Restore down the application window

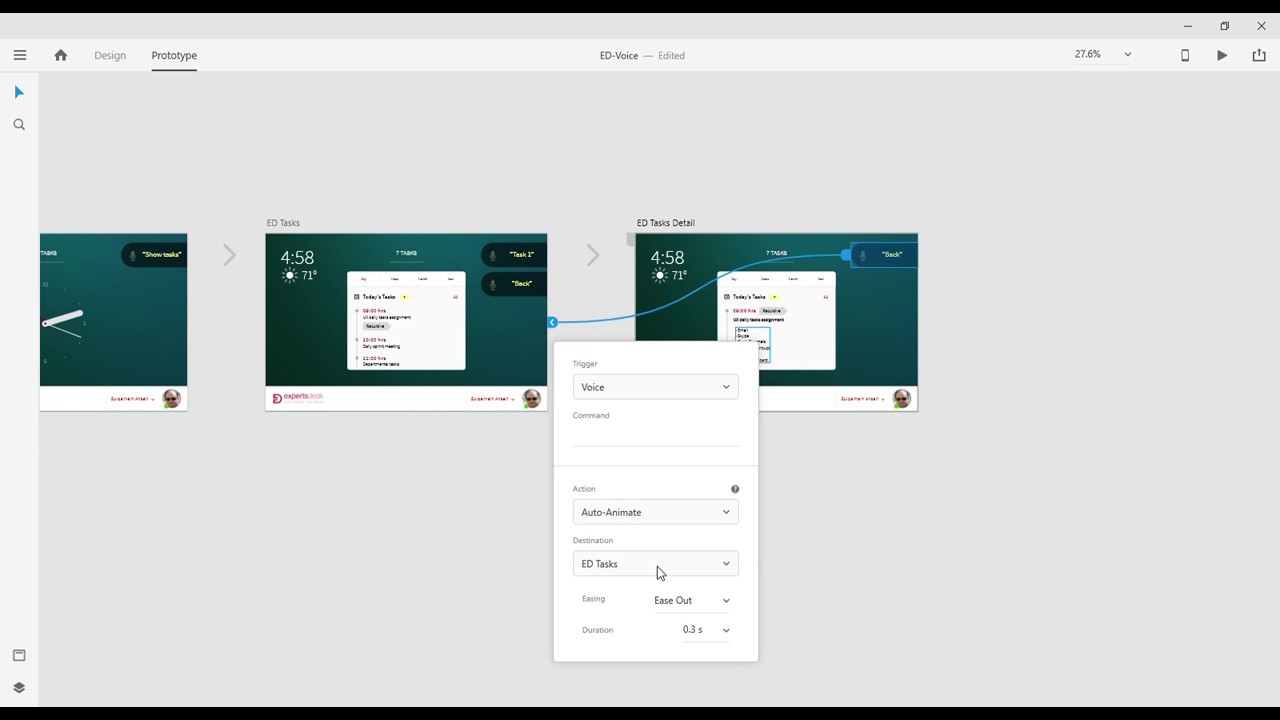click(x=1224, y=26)
